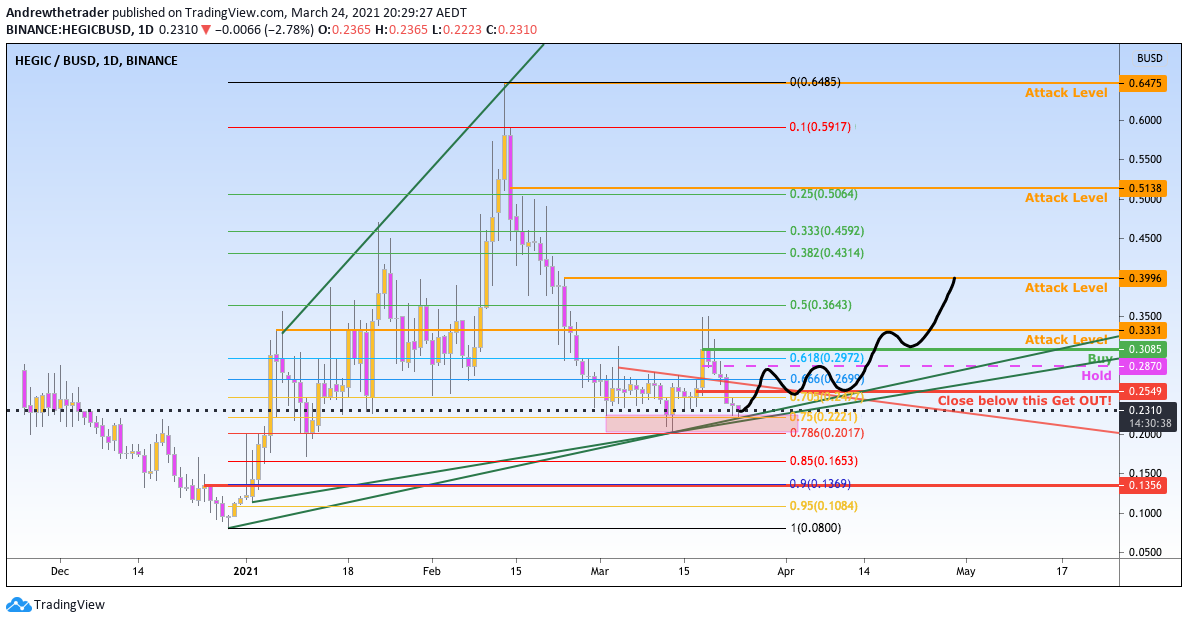The image size is (1188, 623).
Task: Click the green Buy annotation label
Action: pos(1100,359)
